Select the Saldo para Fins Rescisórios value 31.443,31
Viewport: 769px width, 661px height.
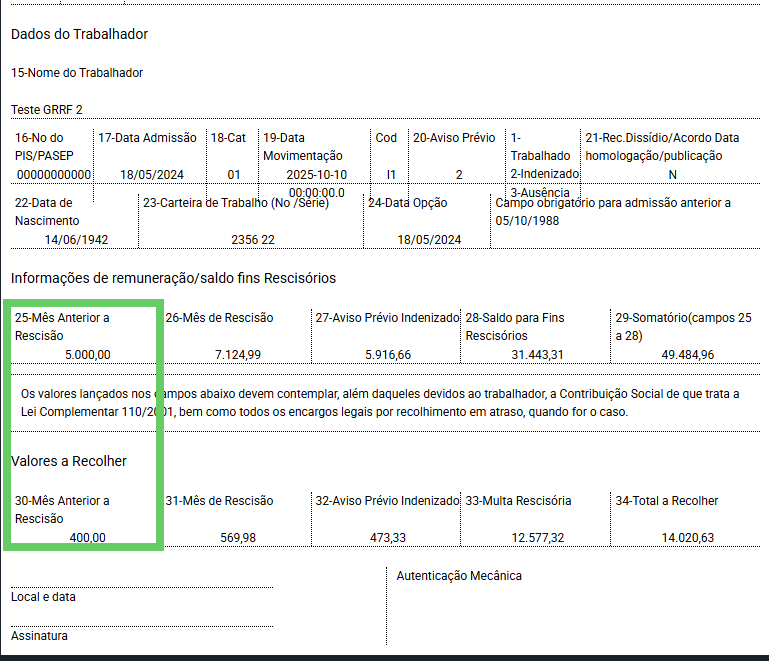tap(538, 354)
